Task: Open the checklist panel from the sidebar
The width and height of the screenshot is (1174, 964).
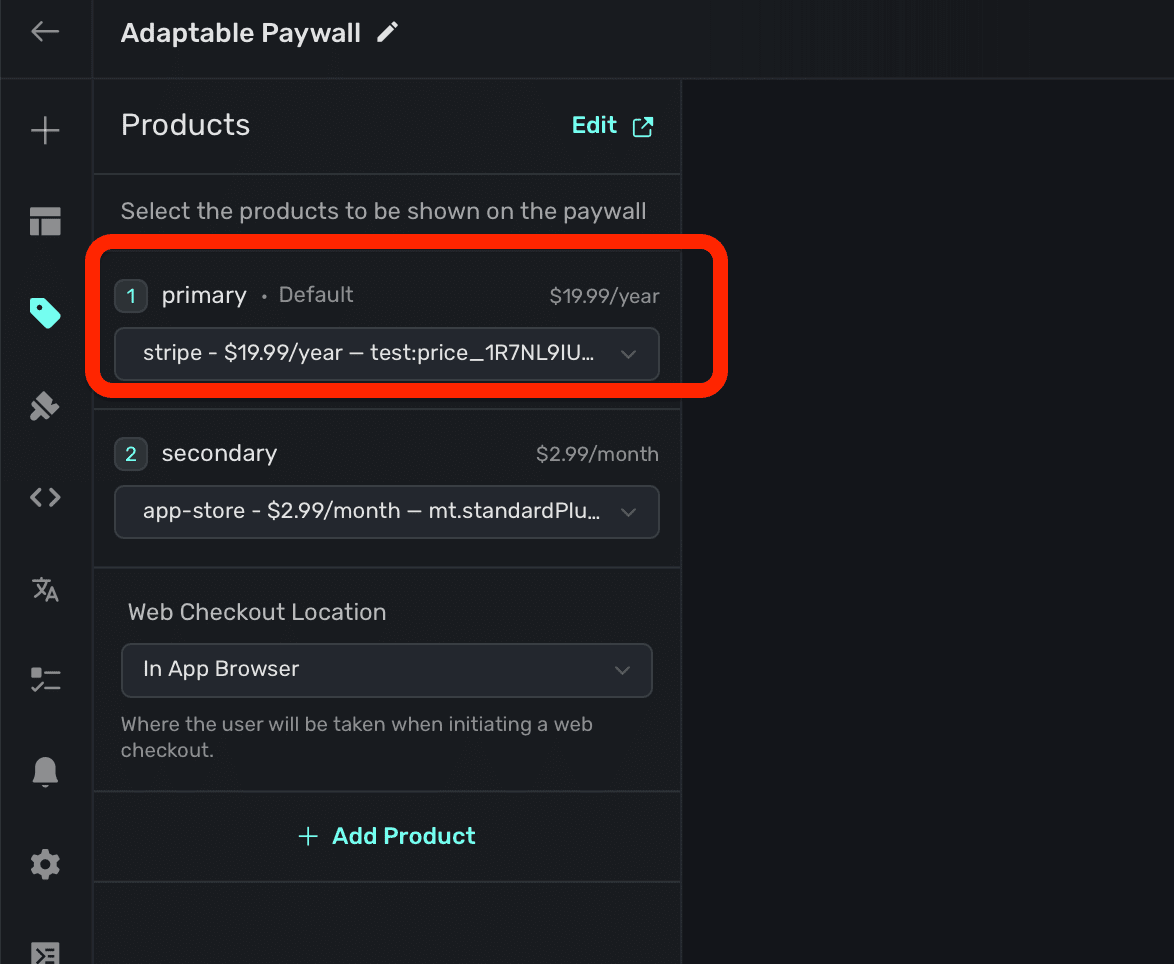Action: (45, 679)
